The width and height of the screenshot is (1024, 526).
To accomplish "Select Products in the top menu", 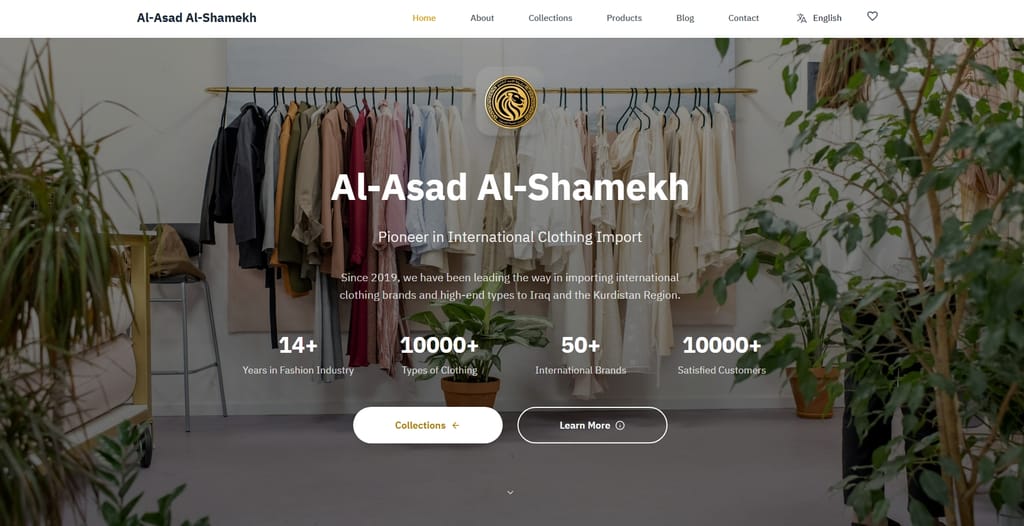I will 624,18.
